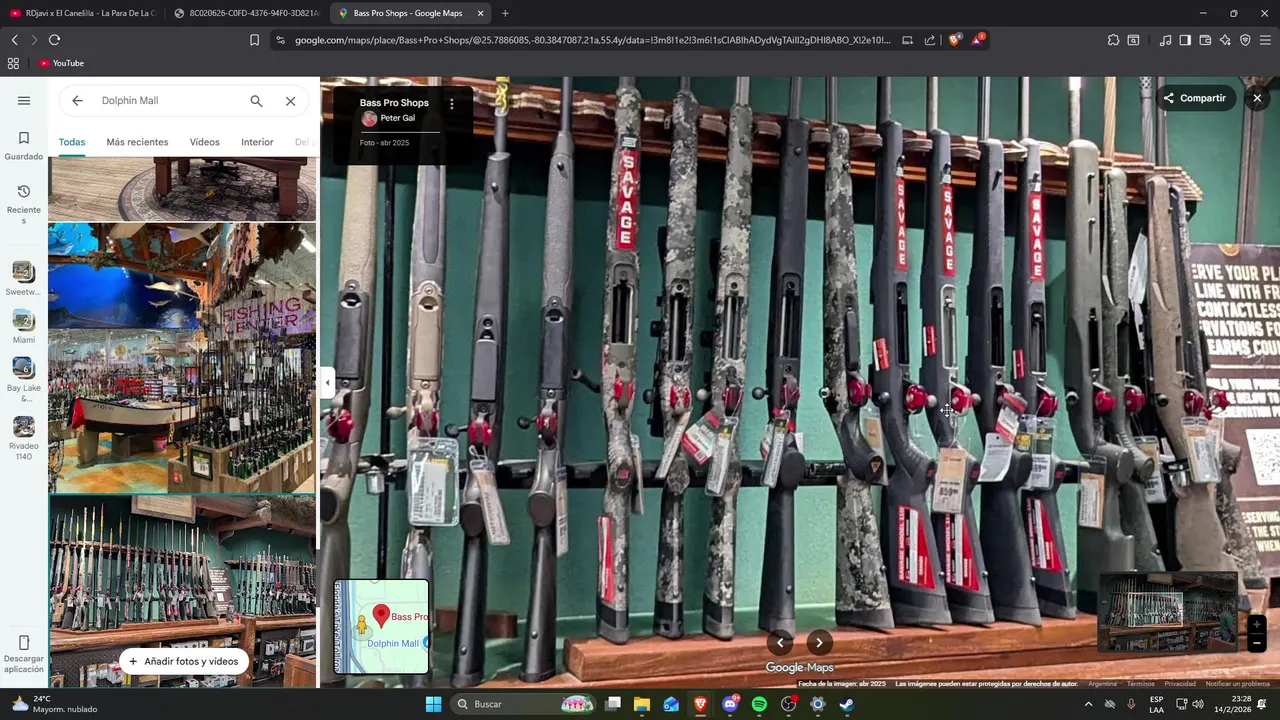Click the address bar URL
This screenshot has height=720, width=1280.
point(592,40)
